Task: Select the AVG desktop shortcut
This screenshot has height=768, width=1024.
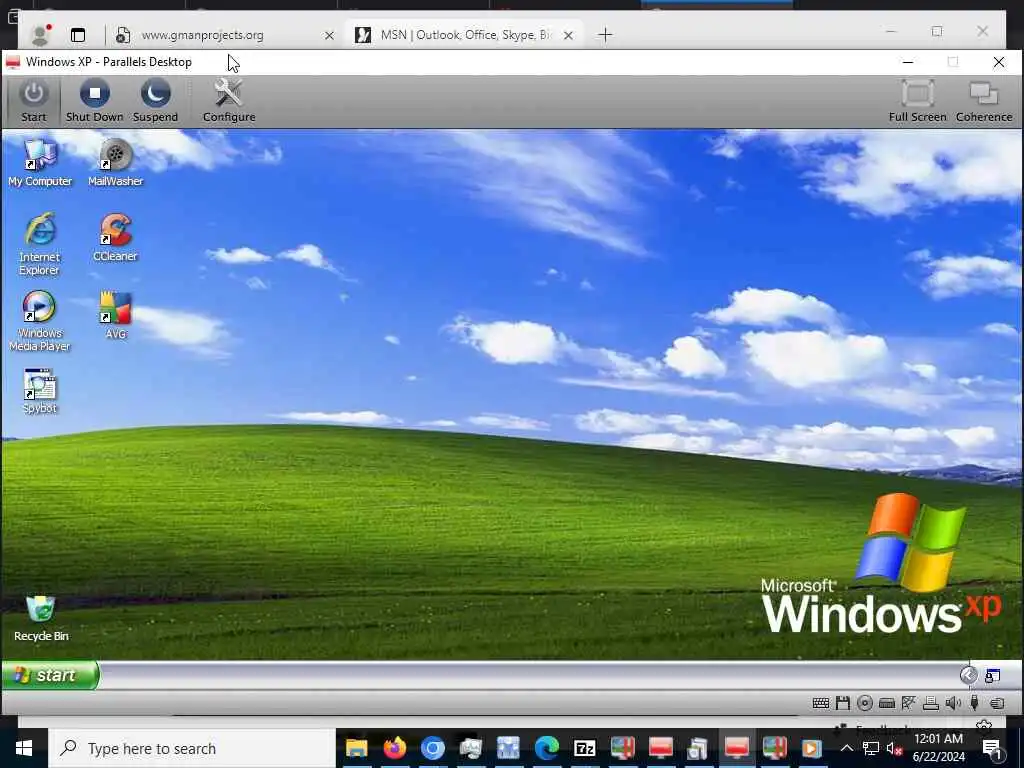Action: (x=116, y=315)
